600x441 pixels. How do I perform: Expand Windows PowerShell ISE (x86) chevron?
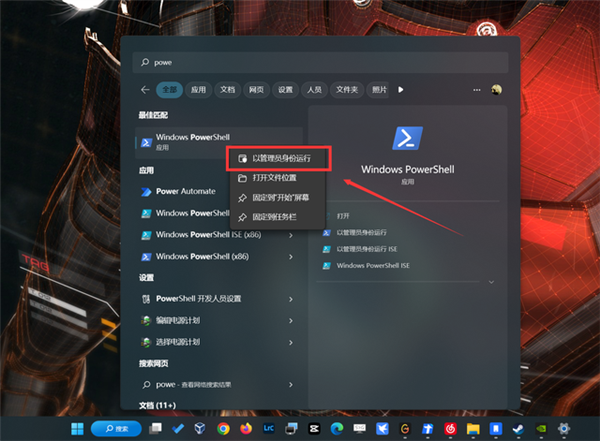coord(291,235)
